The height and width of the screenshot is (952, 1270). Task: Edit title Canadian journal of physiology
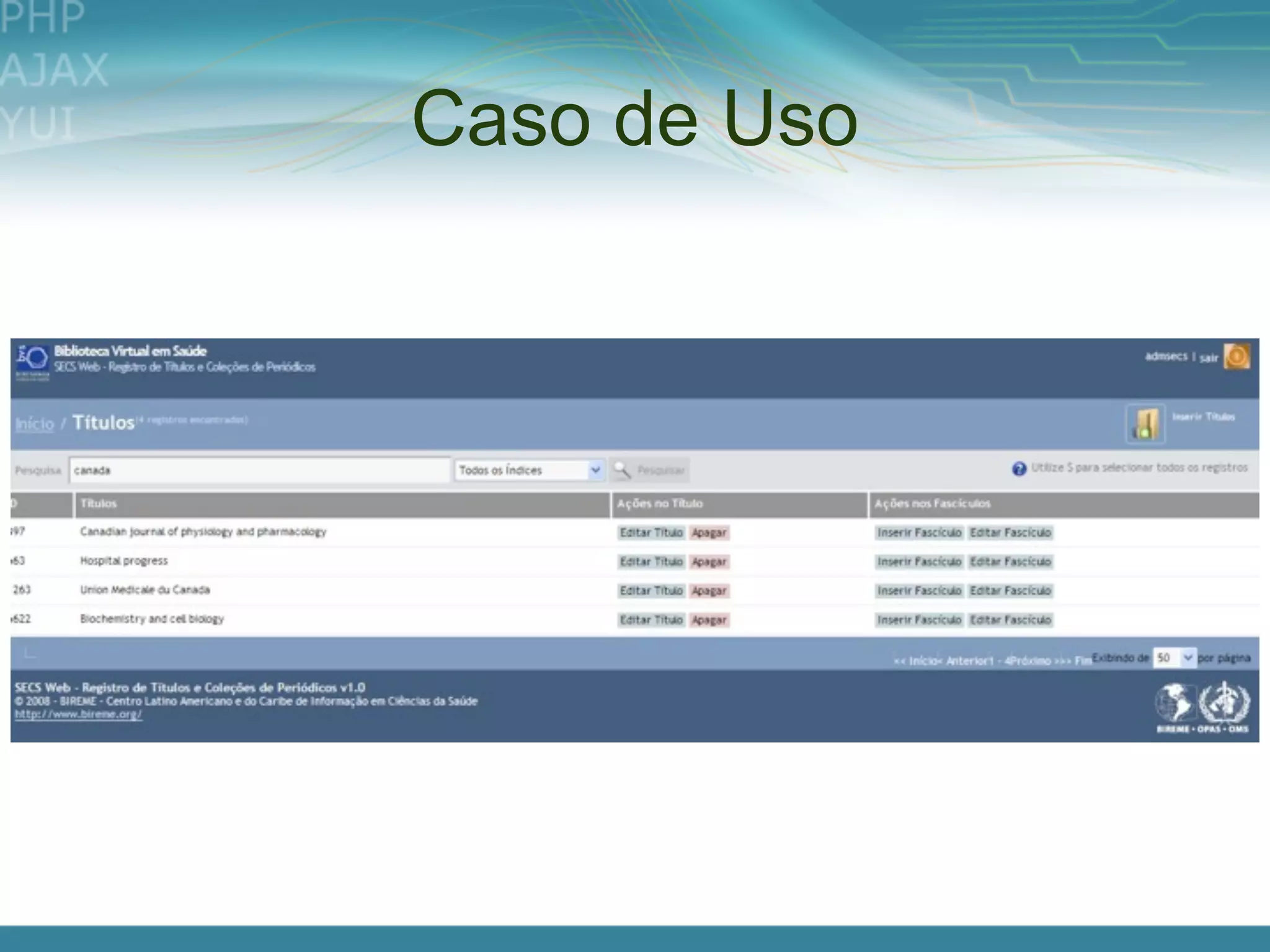[651, 532]
